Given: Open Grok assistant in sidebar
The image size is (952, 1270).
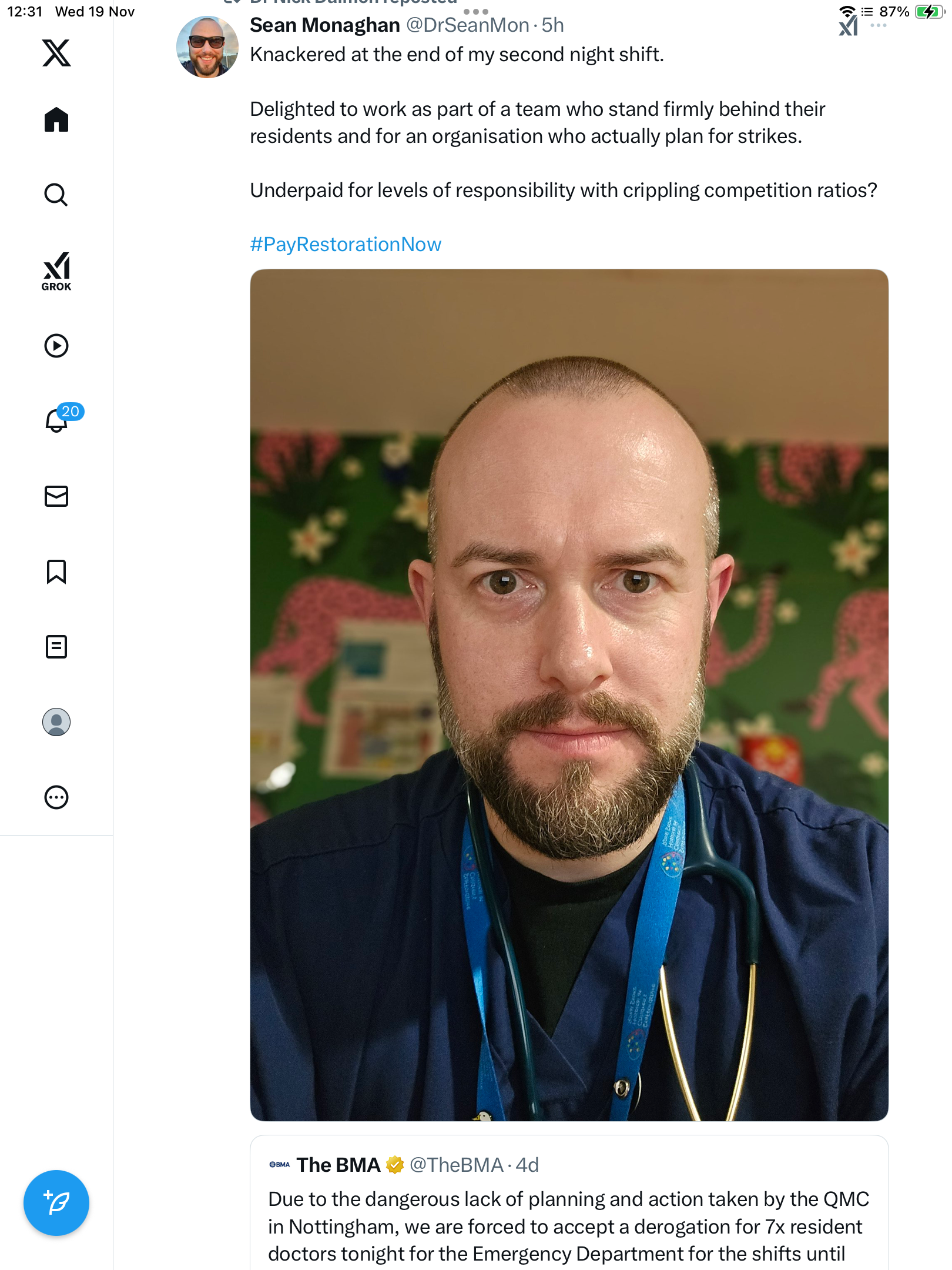Looking at the screenshot, I should 56,271.
